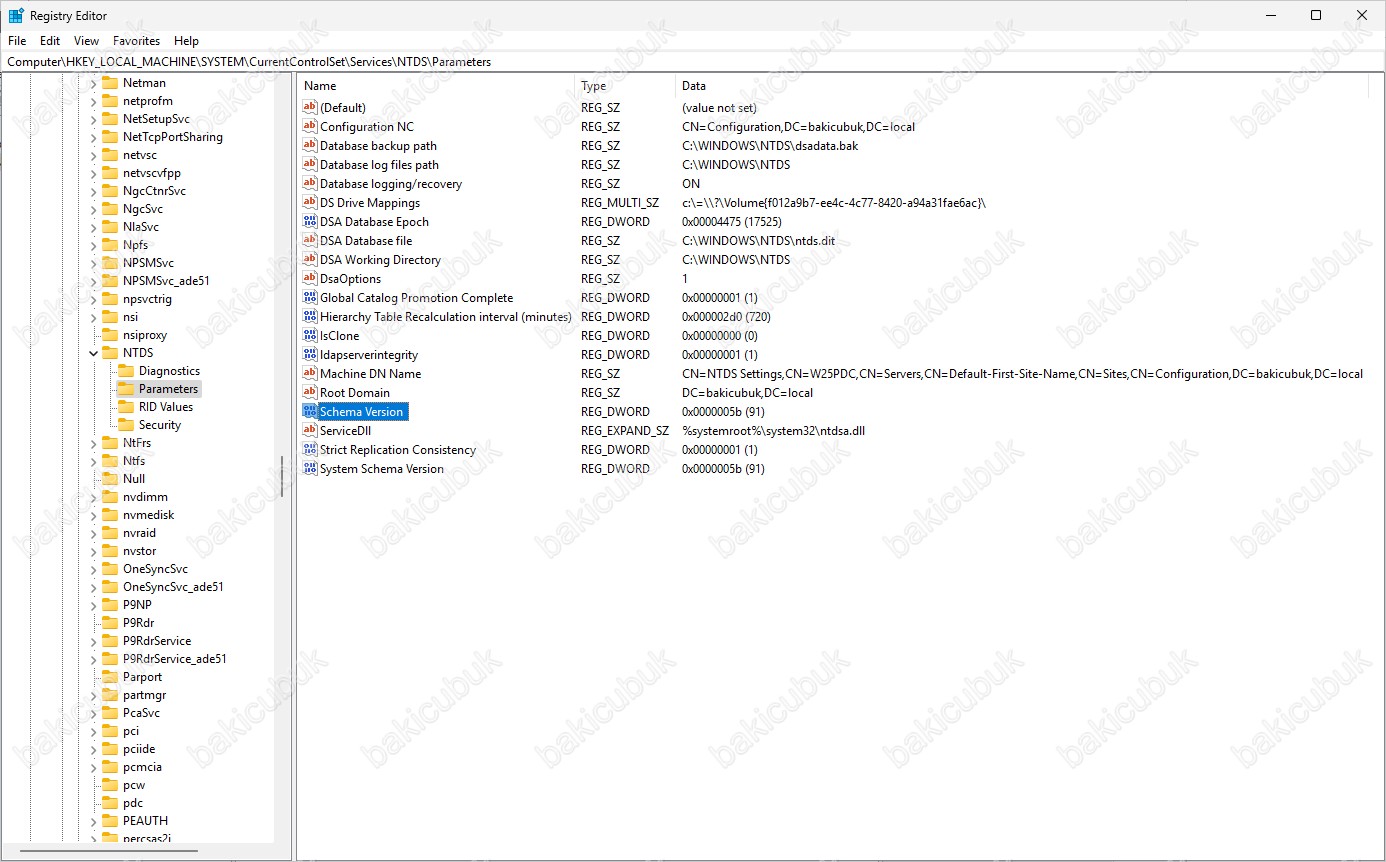Click the icon beside DsaOptions

click(310, 279)
